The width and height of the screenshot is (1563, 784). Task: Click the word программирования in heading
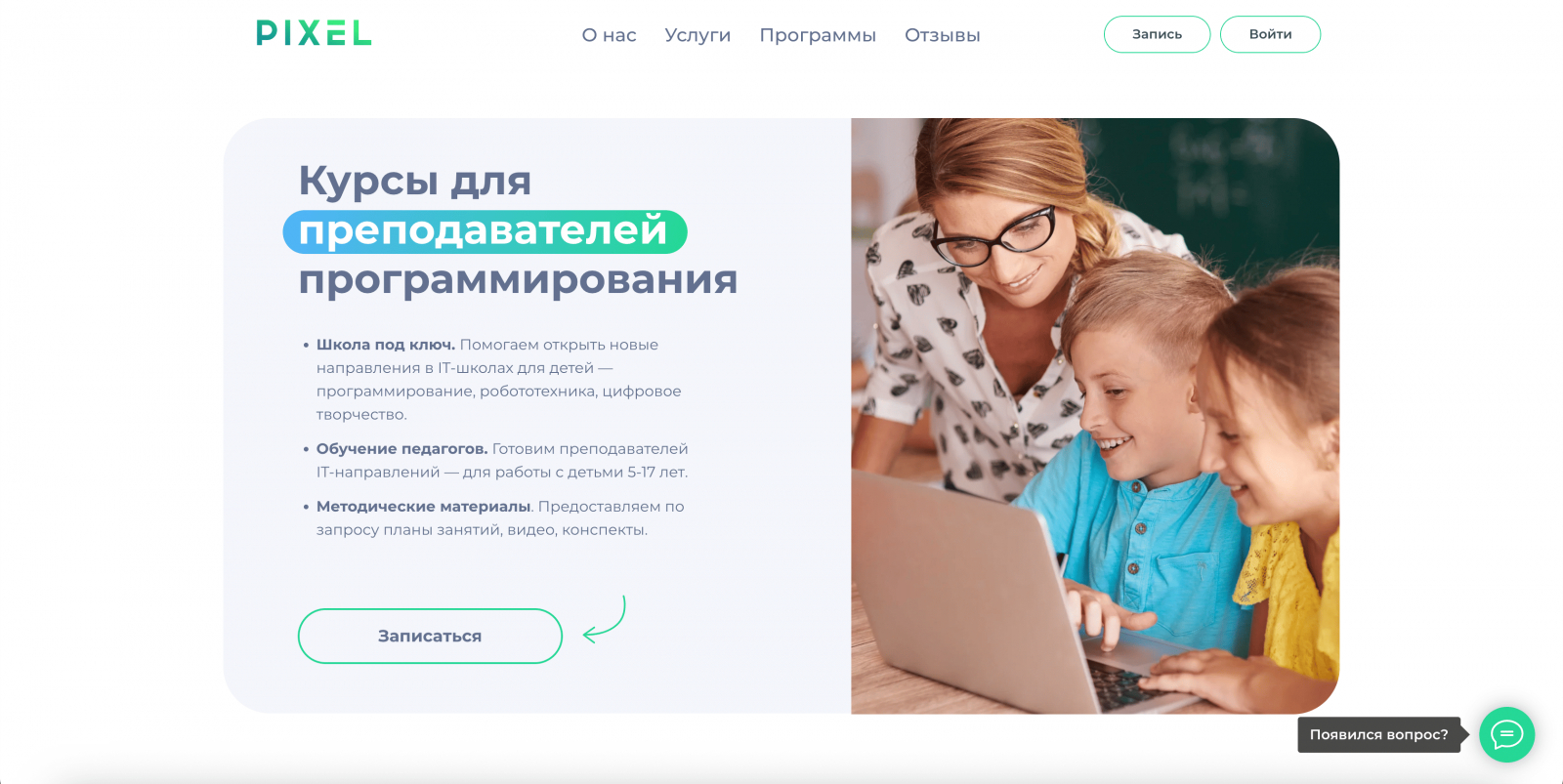coord(518,281)
